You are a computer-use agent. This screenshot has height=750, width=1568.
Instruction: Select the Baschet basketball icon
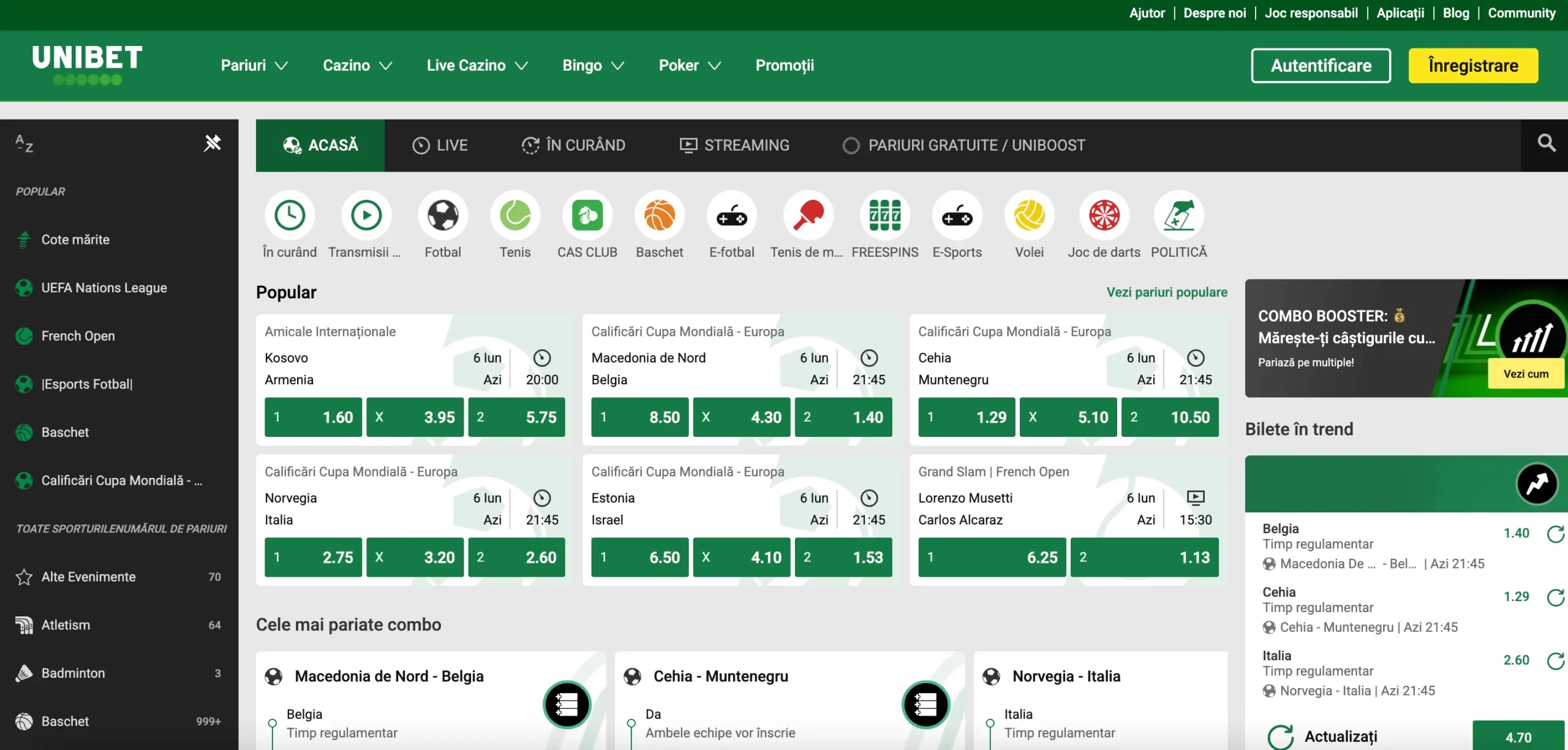coord(660,215)
